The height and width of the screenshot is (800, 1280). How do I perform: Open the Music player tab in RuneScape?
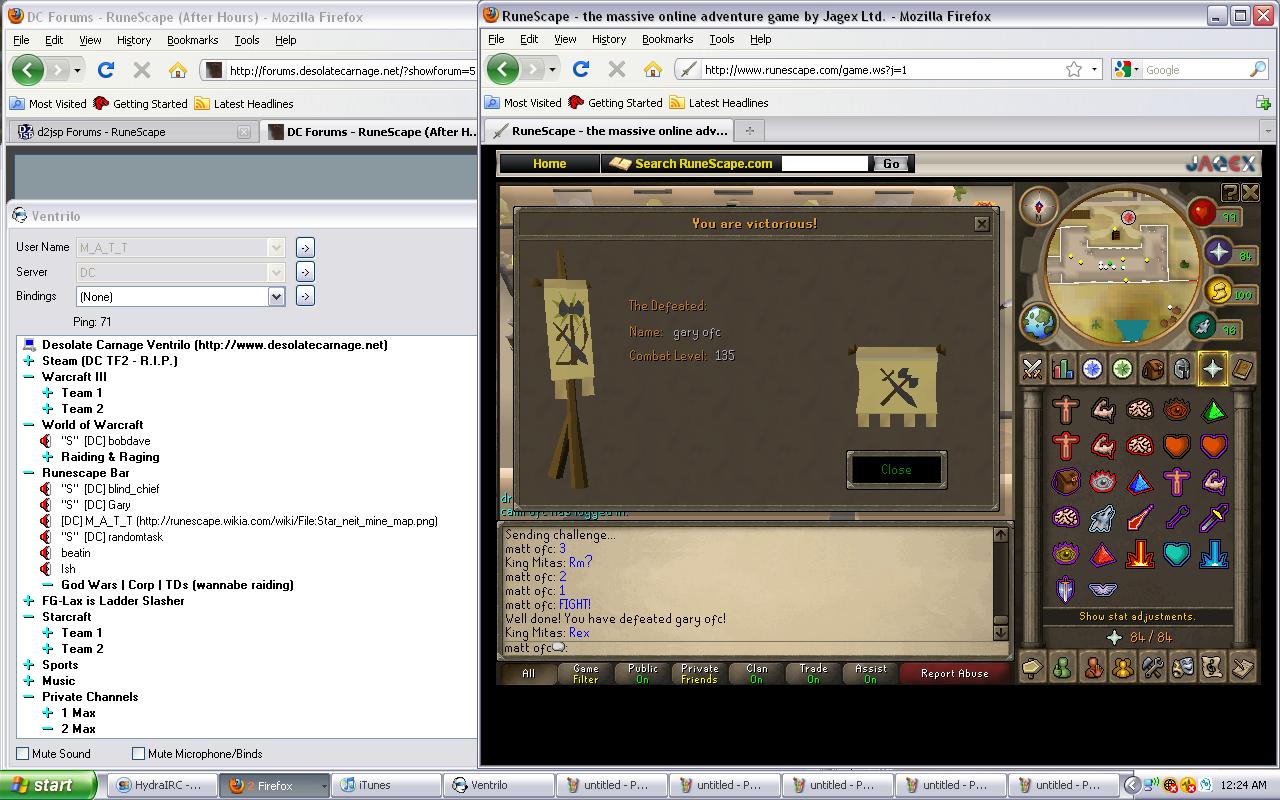1212,667
